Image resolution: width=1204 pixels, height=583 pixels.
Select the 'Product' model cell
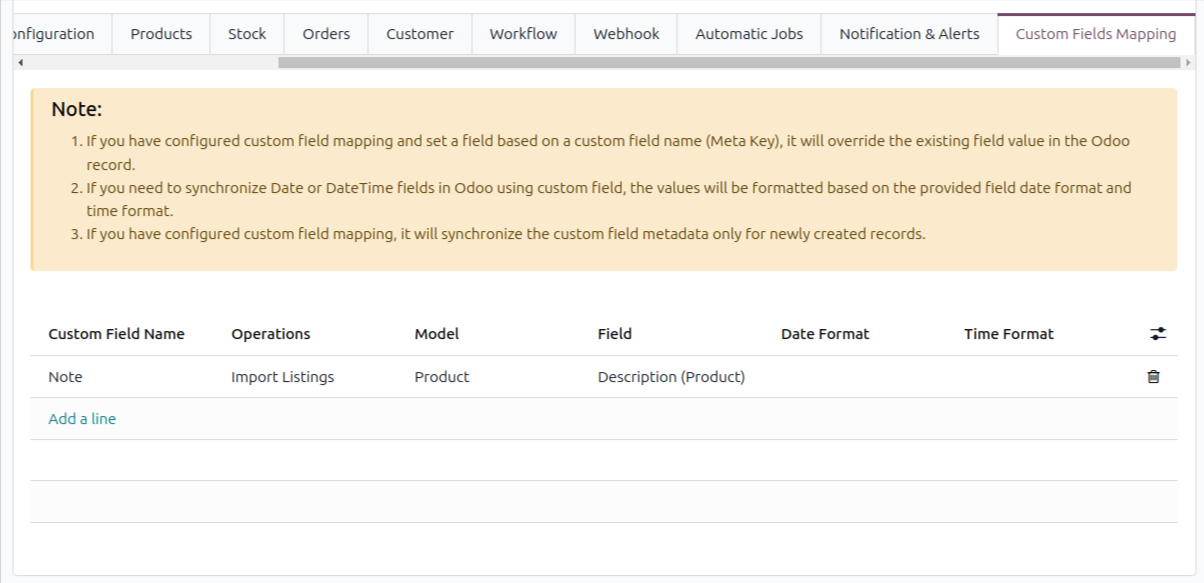(498, 377)
